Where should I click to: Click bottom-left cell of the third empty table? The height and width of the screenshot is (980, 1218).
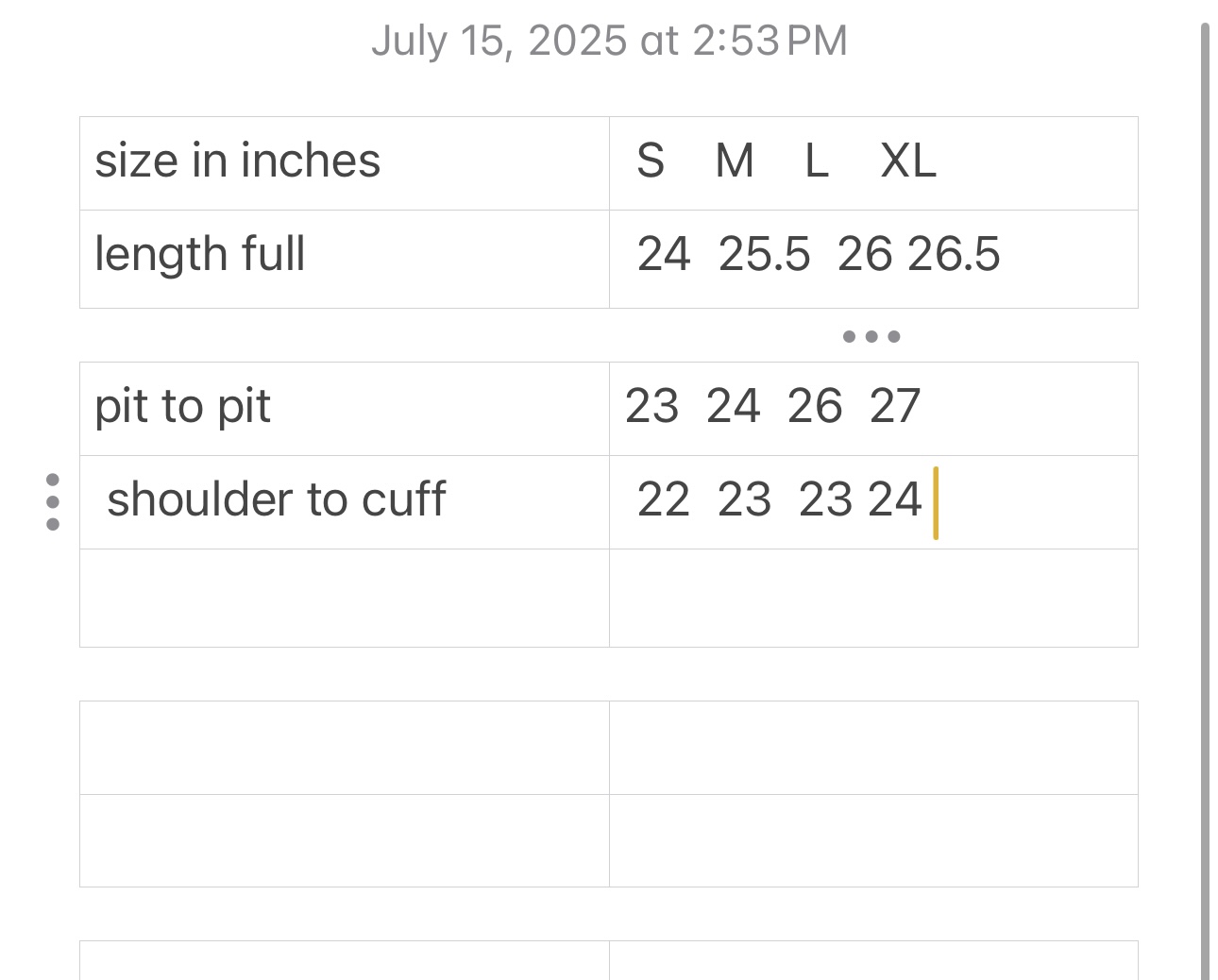pos(344,840)
